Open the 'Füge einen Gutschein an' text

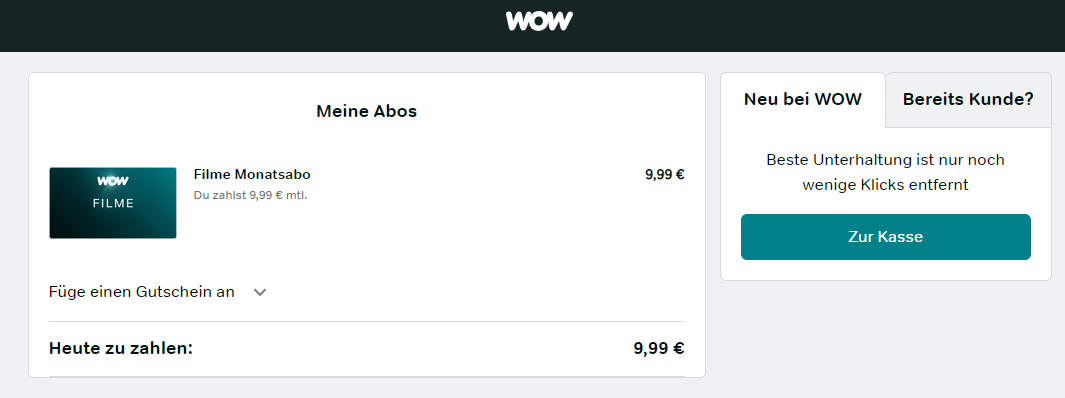(x=142, y=292)
